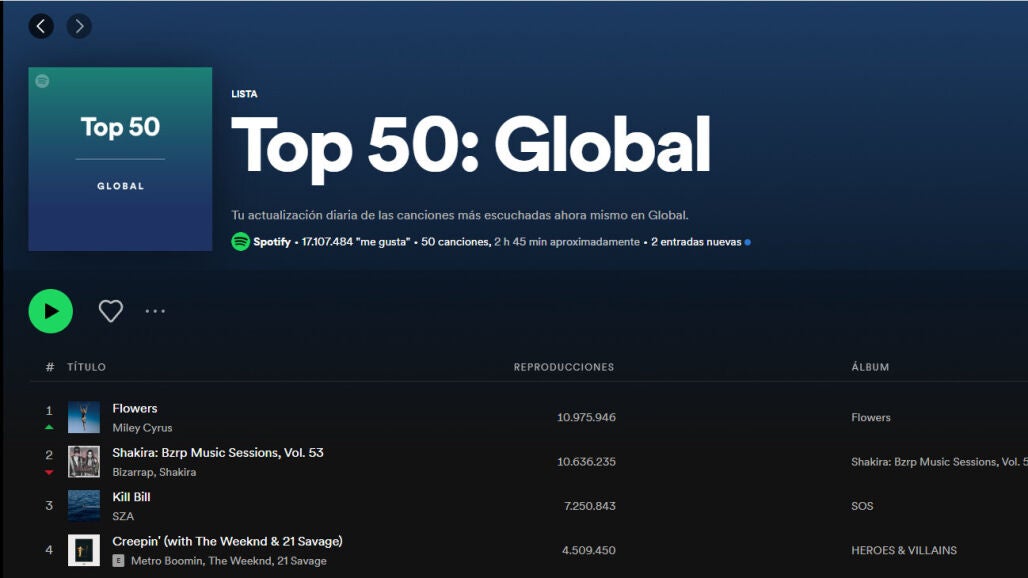Open the SZA artist link
1028x578 pixels.
click(x=123, y=516)
